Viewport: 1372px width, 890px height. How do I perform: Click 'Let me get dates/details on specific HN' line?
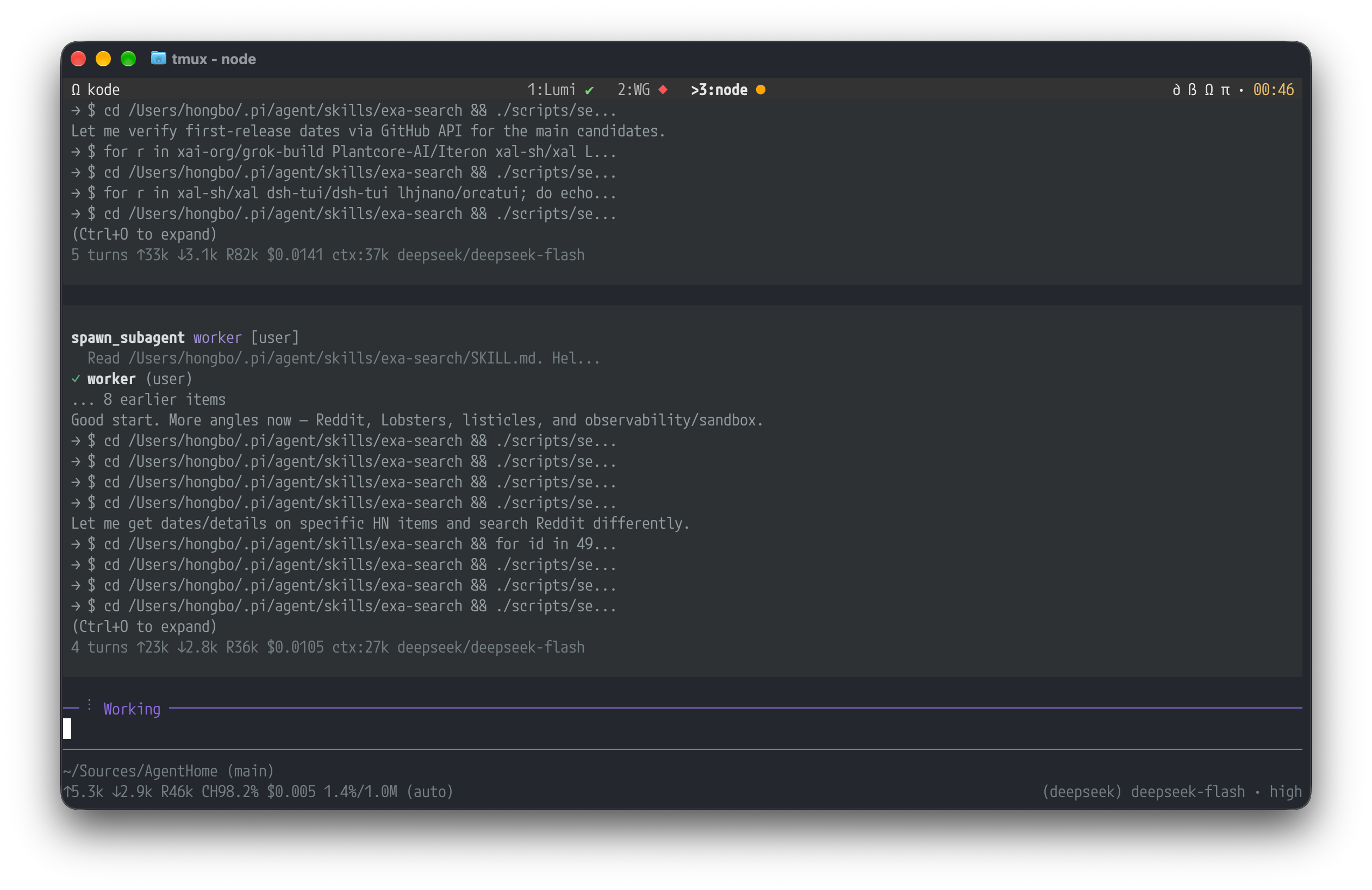point(381,524)
